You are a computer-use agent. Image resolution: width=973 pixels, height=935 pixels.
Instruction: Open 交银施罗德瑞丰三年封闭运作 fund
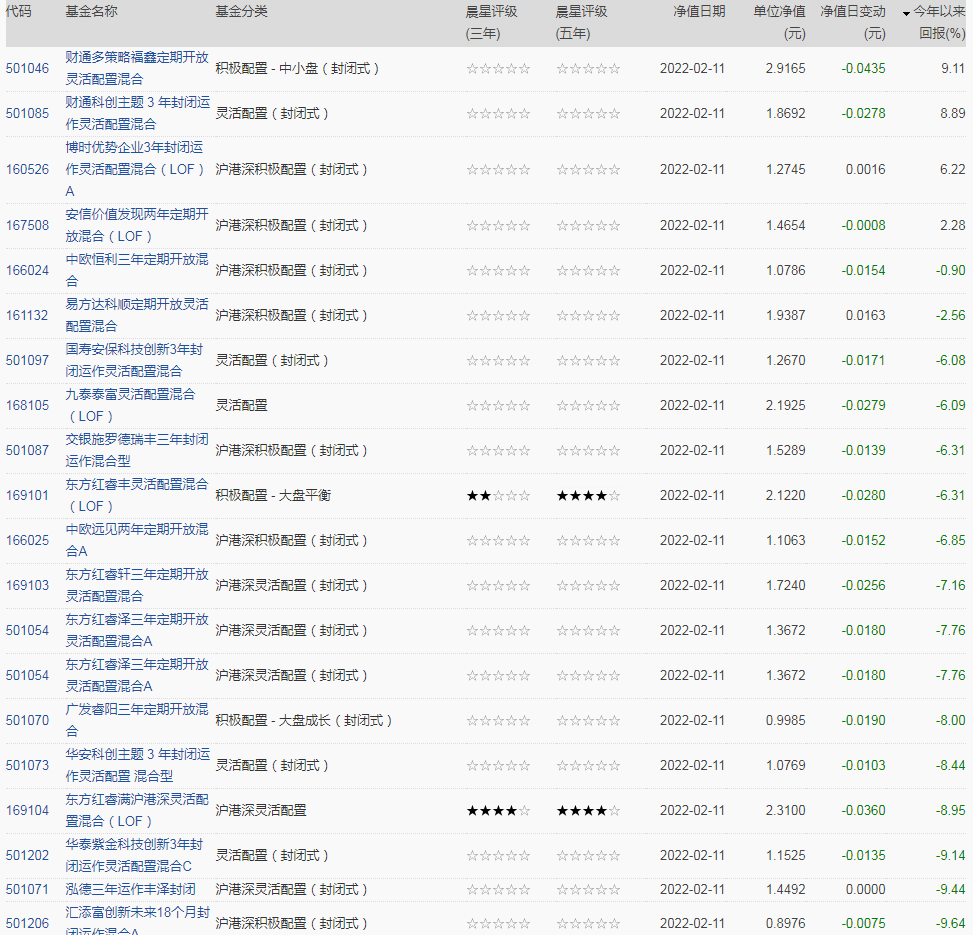point(137,450)
